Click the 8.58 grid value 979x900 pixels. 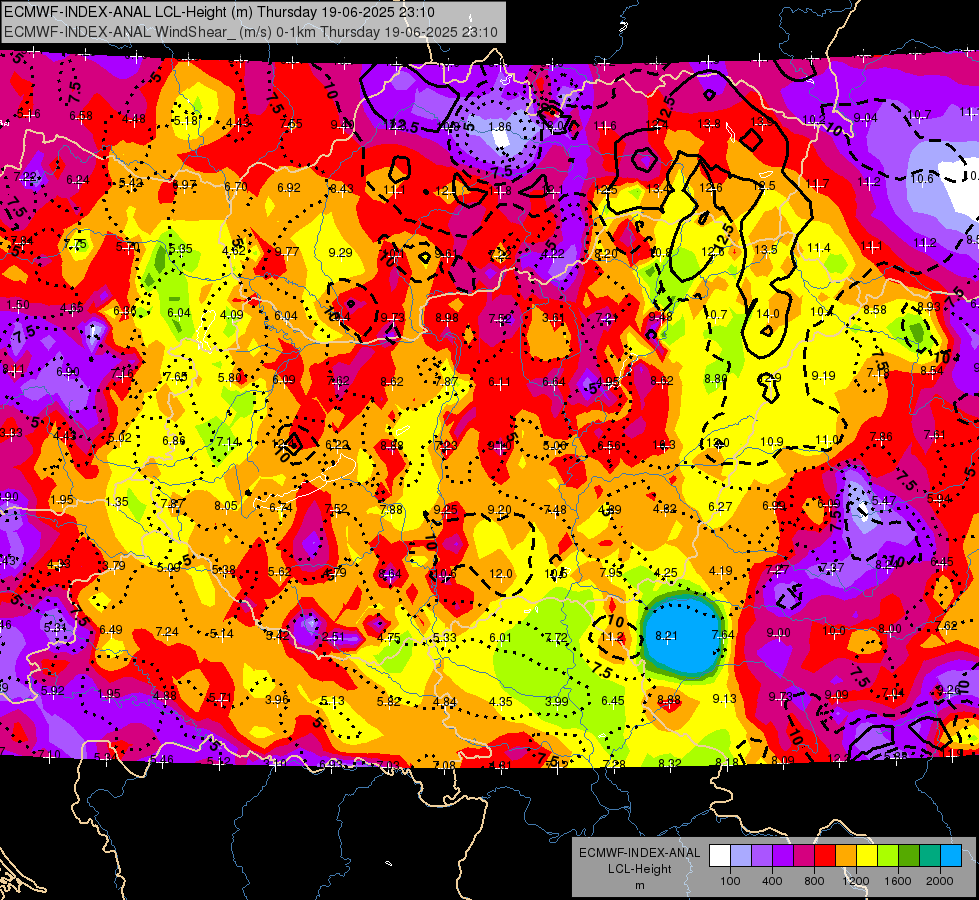pyautogui.click(x=875, y=309)
